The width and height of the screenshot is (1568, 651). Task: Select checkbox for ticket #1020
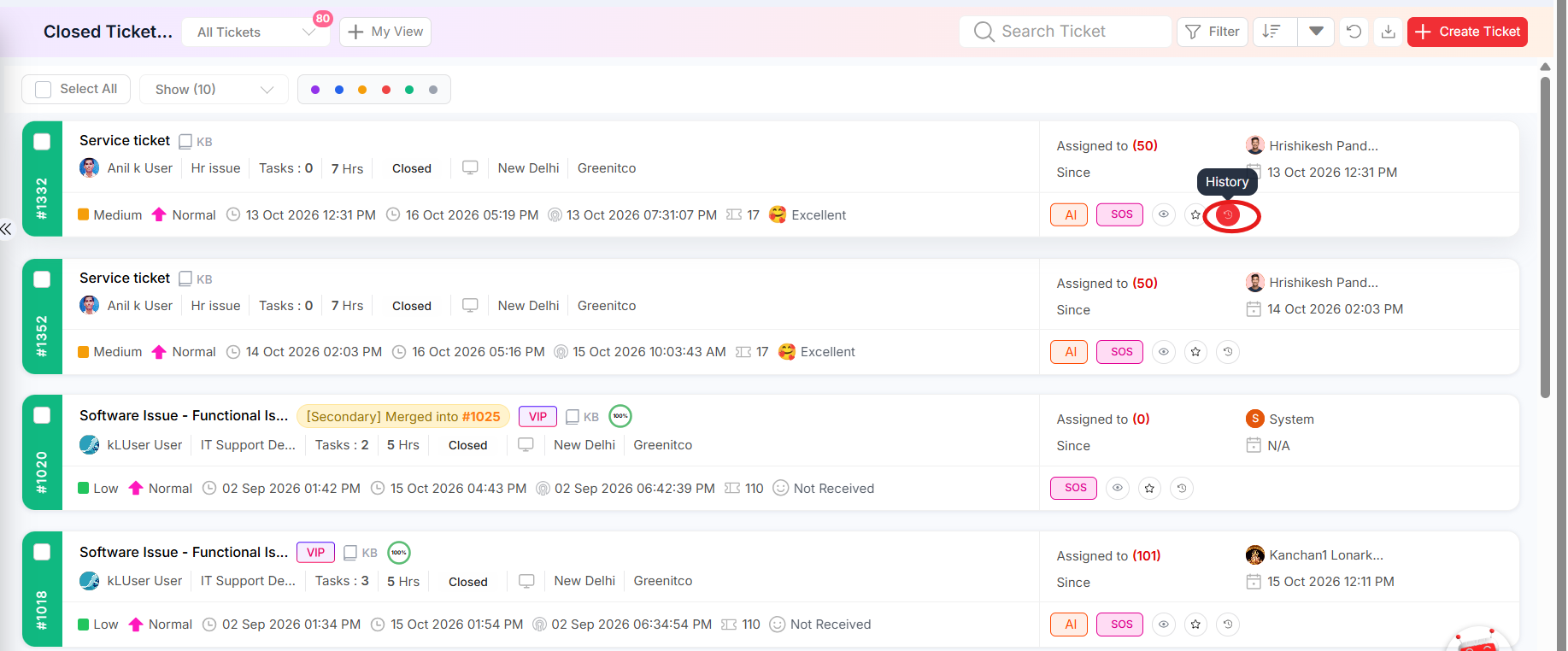click(42, 416)
